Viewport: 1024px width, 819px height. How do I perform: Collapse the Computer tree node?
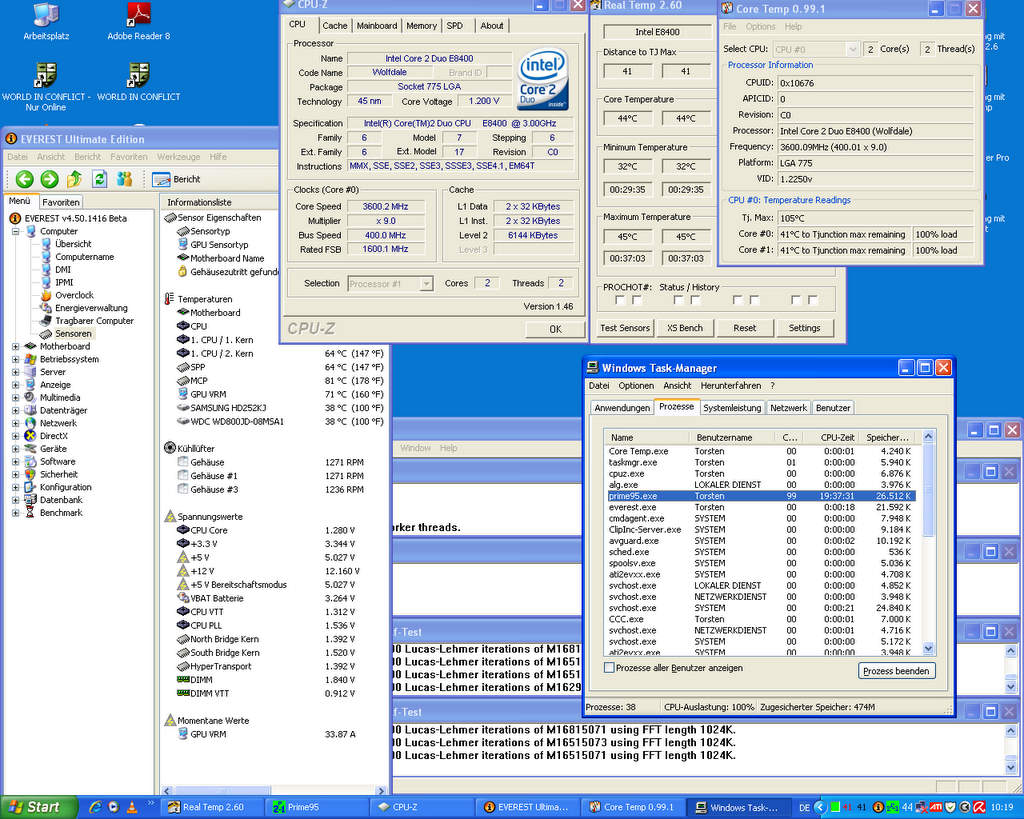[x=16, y=231]
